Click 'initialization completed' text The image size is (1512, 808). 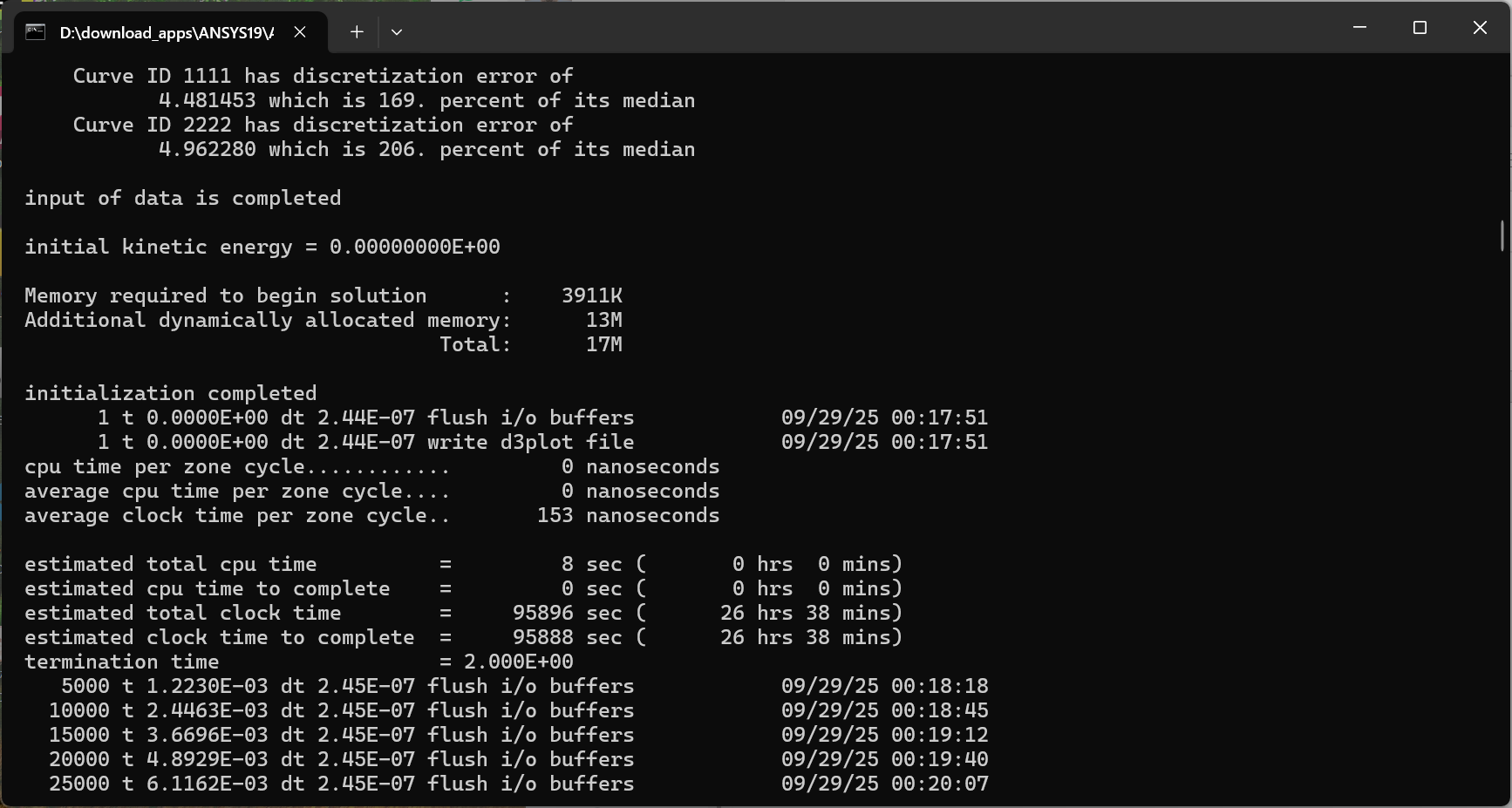click(171, 393)
